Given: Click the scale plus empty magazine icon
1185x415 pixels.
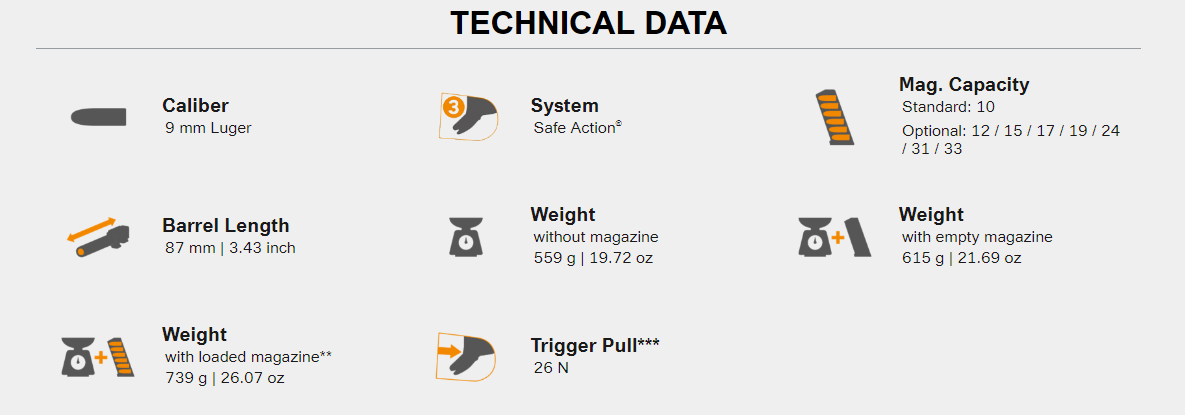Looking at the screenshot, I should pos(835,237).
